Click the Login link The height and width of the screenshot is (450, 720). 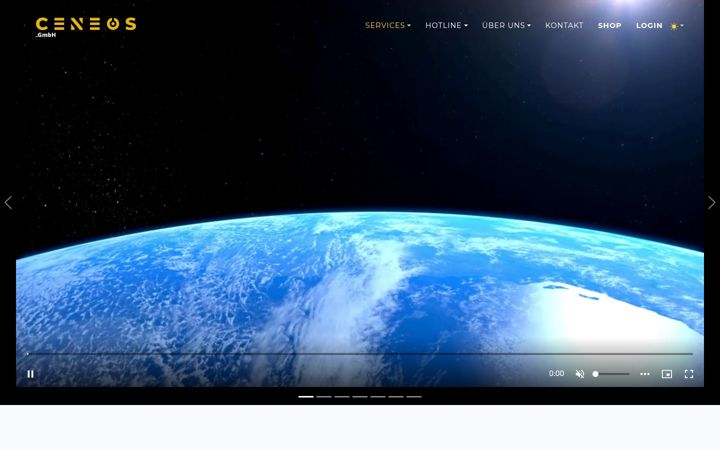(649, 25)
